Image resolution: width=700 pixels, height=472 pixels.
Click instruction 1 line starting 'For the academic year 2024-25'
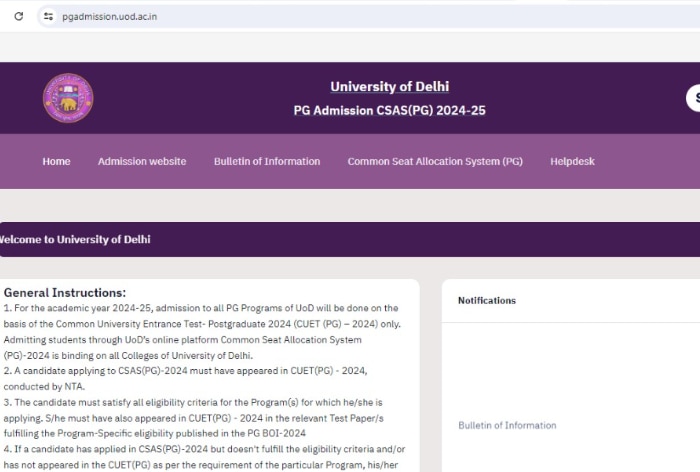pos(201,308)
